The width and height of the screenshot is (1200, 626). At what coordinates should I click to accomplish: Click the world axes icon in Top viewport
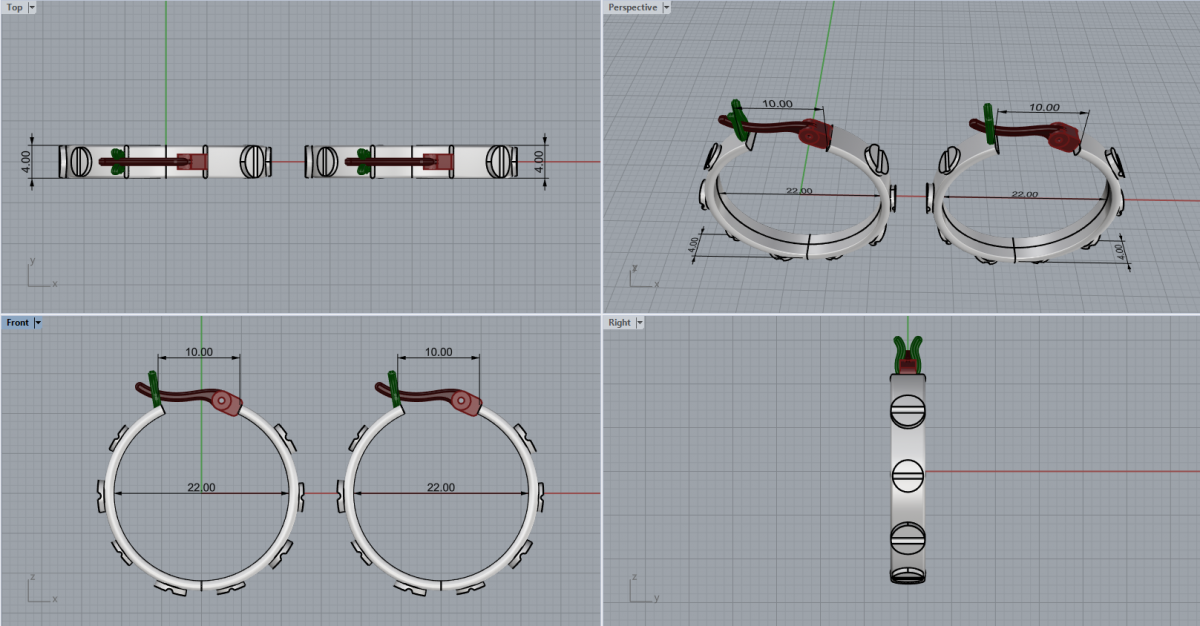[40, 274]
